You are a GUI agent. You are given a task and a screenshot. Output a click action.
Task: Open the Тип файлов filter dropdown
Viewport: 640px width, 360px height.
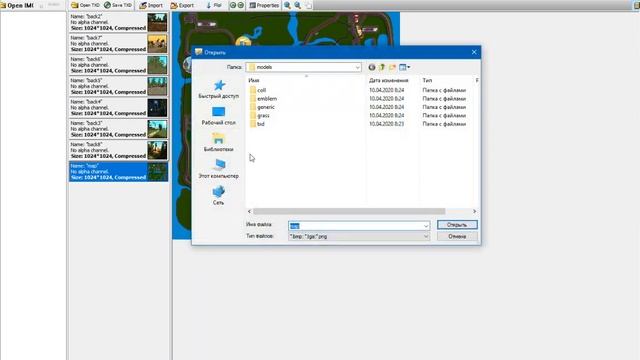tap(359, 236)
